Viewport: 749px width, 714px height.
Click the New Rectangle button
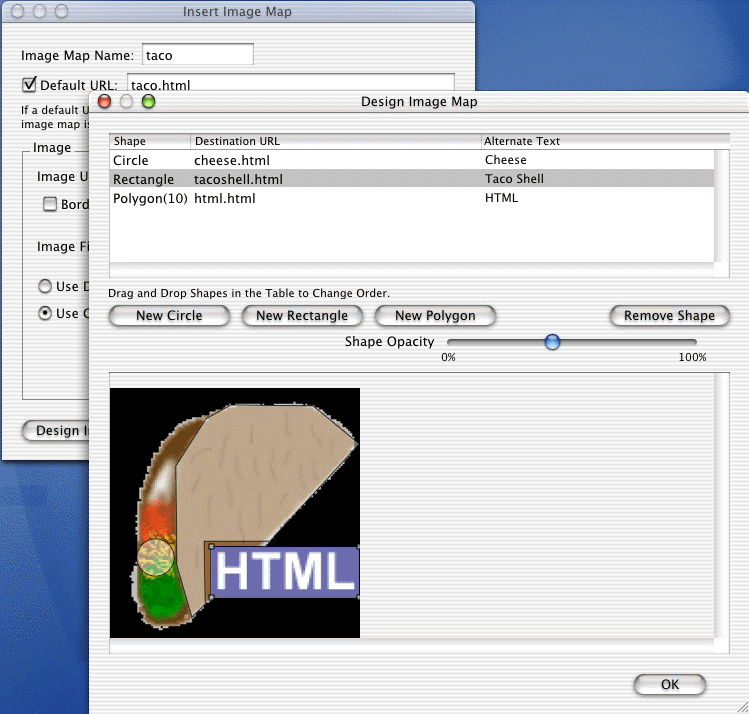(x=302, y=316)
